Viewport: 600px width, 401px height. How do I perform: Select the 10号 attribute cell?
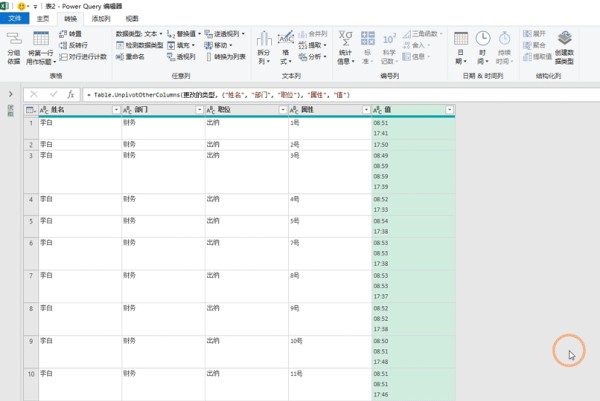pyautogui.click(x=330, y=352)
